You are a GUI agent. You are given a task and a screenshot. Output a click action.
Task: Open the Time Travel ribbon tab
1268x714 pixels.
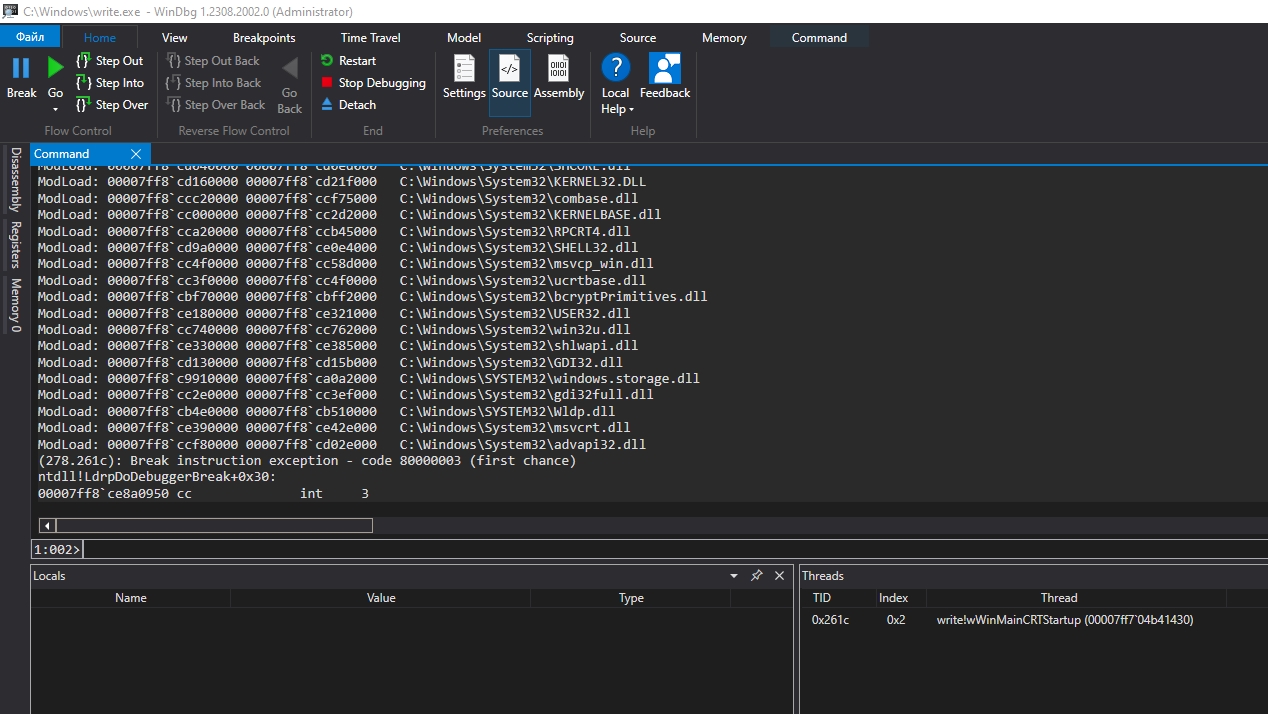[x=370, y=38]
